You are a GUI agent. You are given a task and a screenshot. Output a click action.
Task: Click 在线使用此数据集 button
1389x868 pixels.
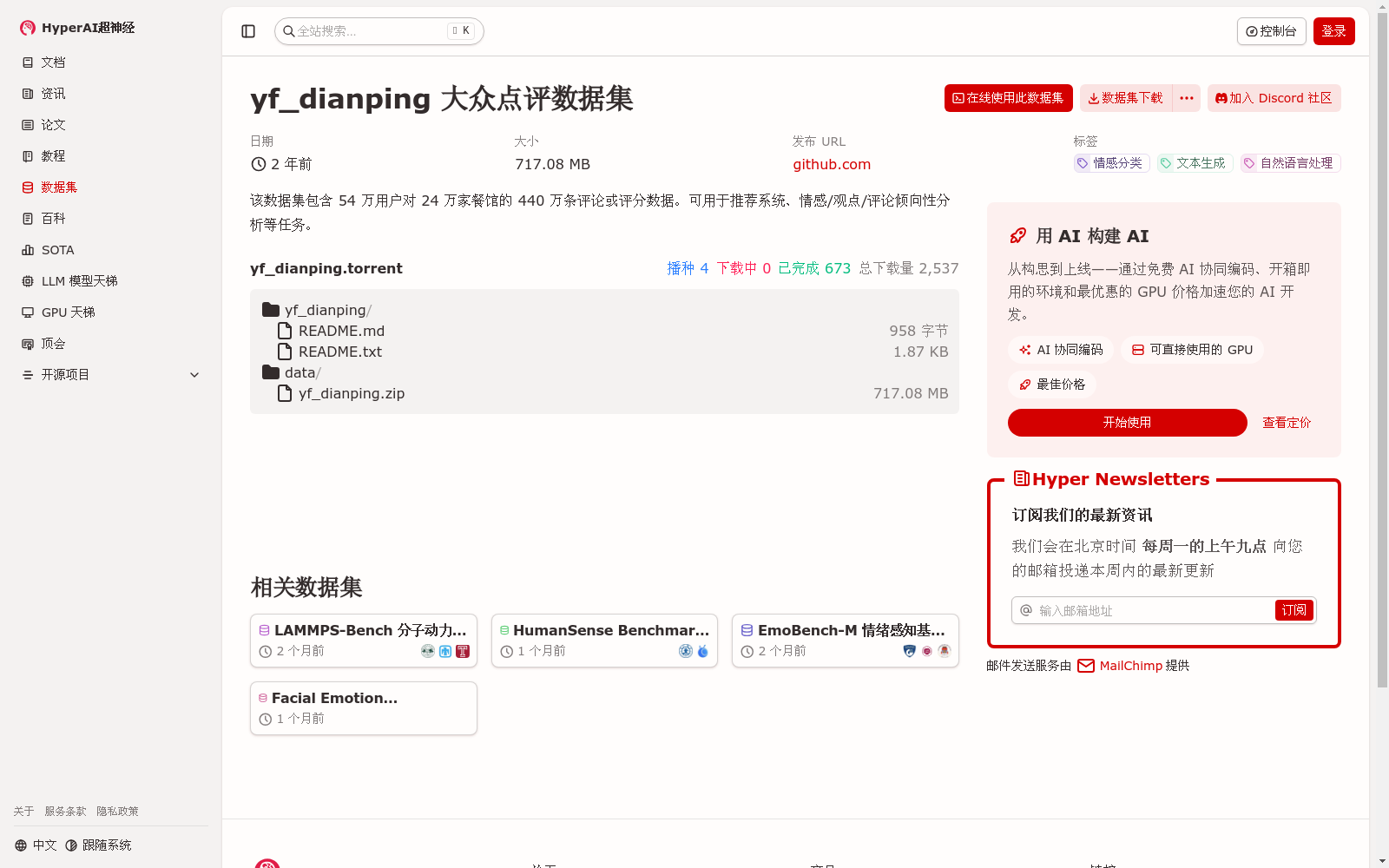point(1009,98)
